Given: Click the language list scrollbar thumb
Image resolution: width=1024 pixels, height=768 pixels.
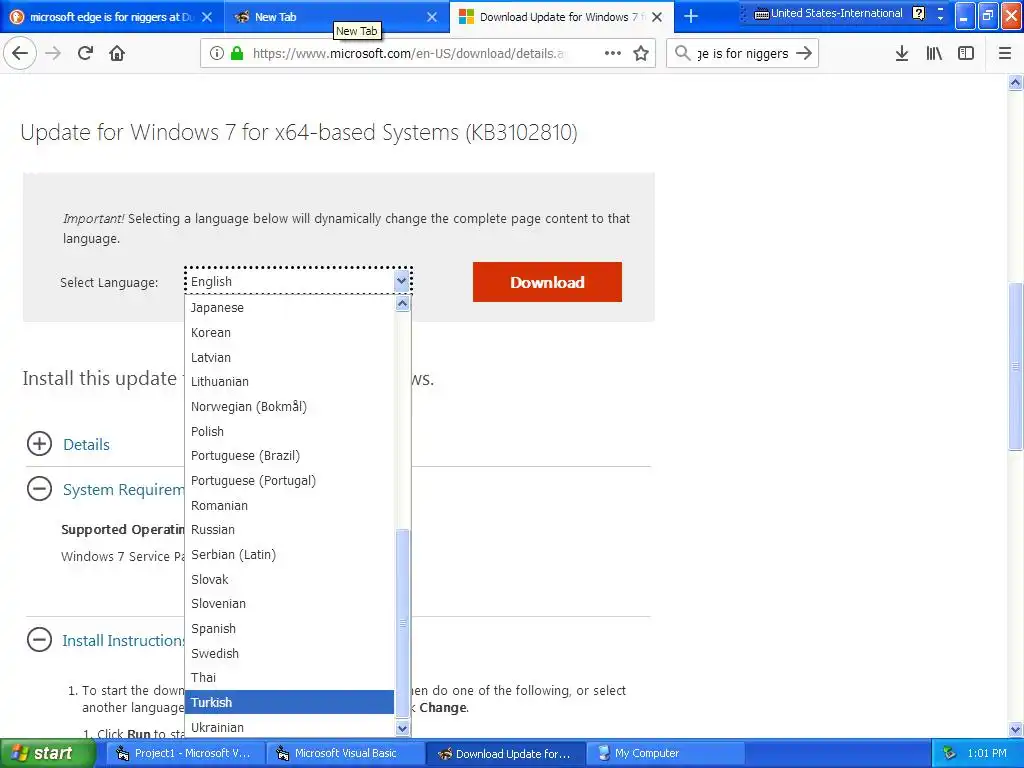Looking at the screenshot, I should pos(403,624).
